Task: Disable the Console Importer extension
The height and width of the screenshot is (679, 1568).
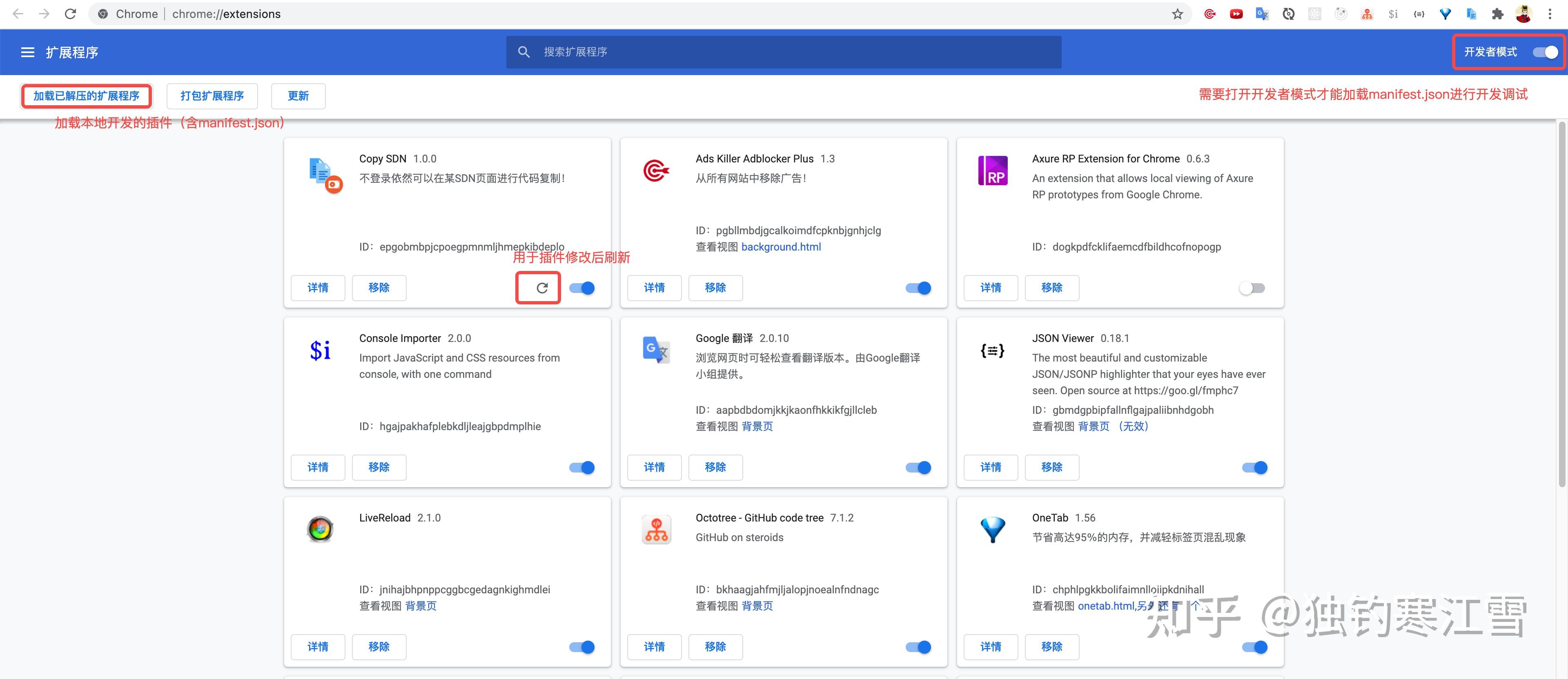Action: 582,467
